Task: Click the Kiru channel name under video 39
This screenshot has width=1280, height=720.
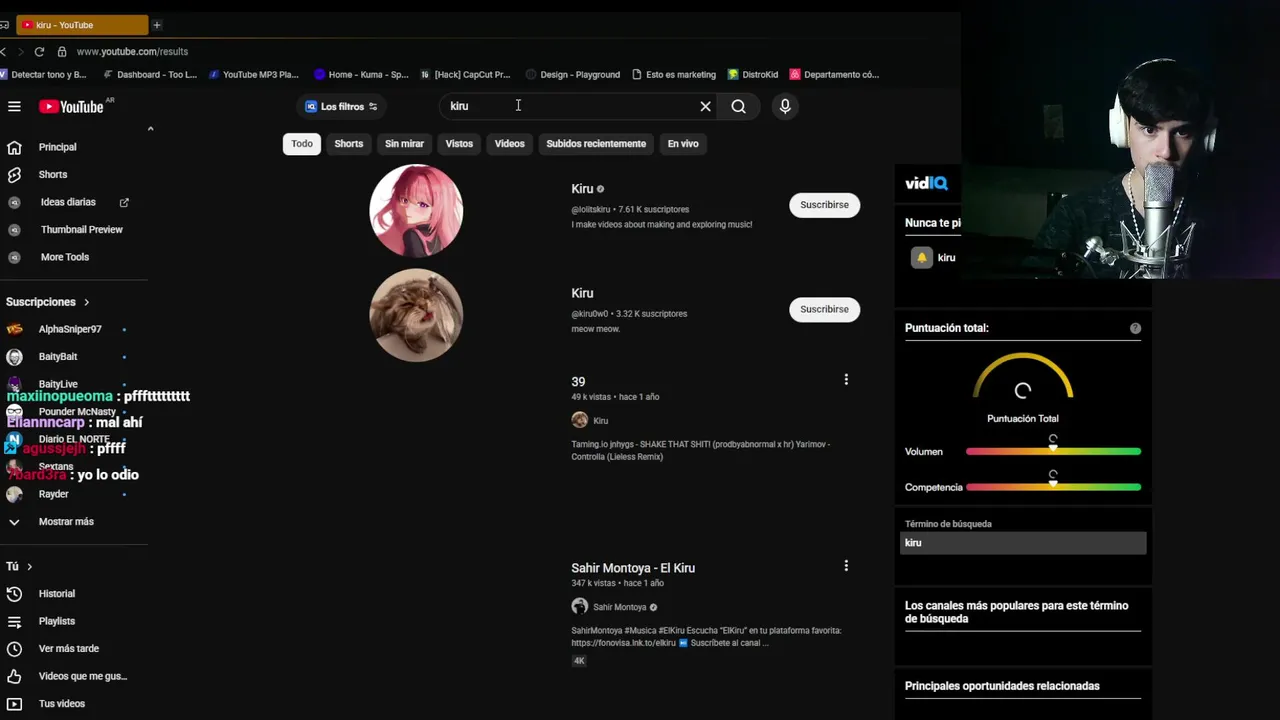Action: click(600, 421)
